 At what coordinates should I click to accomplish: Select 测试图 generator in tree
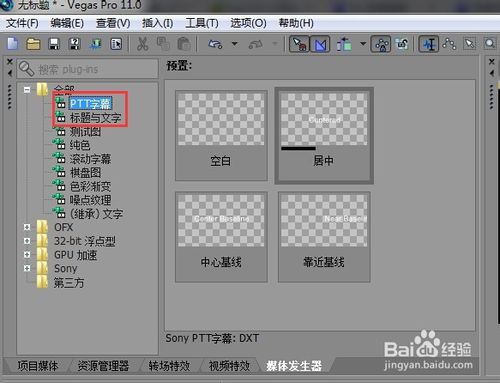coord(85,132)
